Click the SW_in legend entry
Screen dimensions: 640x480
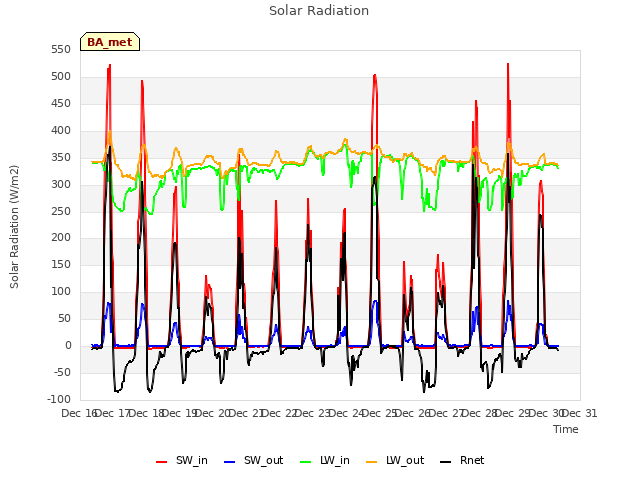(182, 460)
